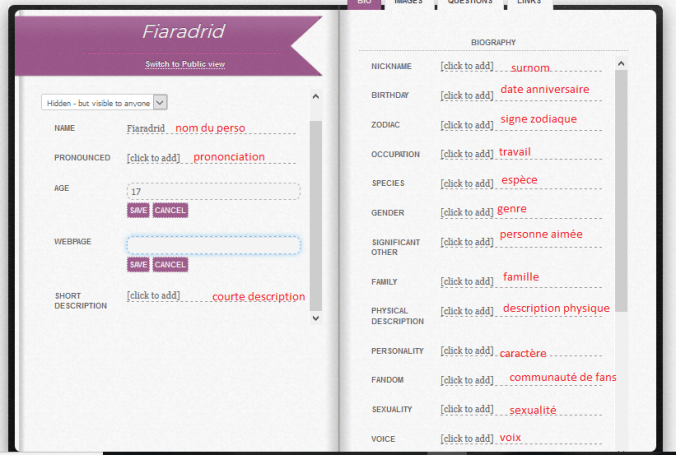Add a Short Description entry
The width and height of the screenshot is (676, 455).
pos(153,295)
